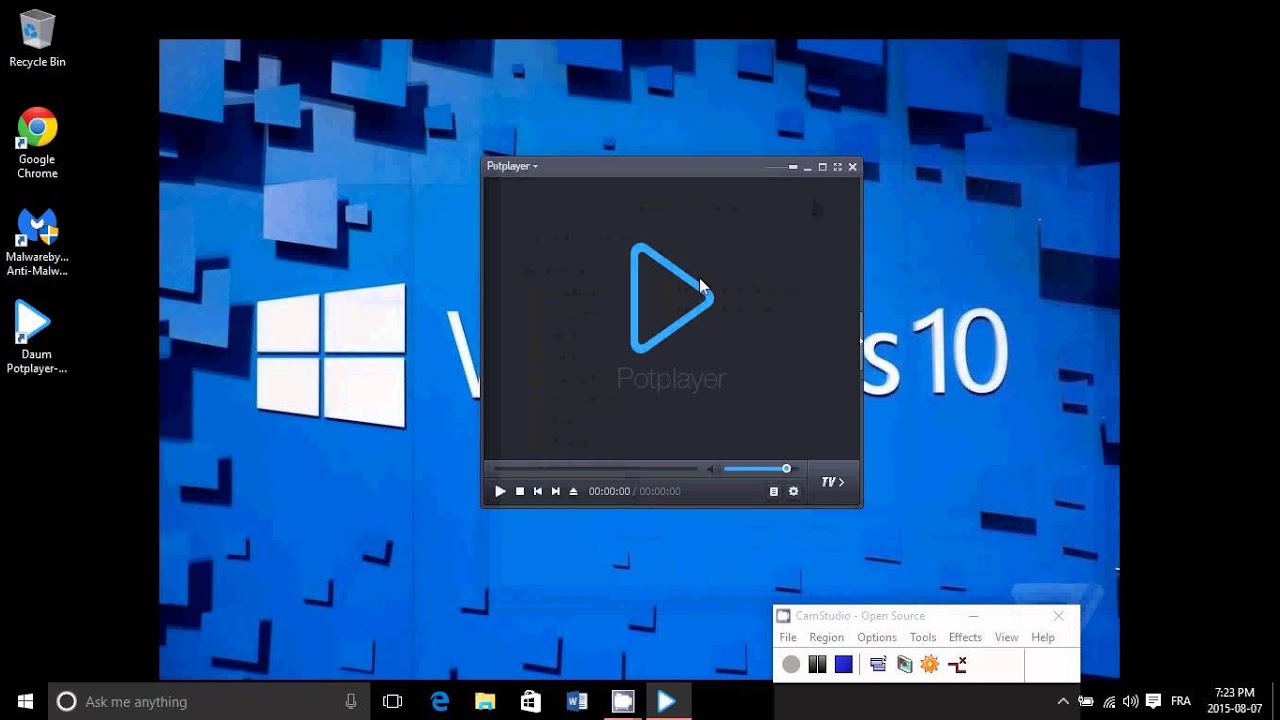This screenshot has width=1280, height=720.
Task: Launch Microsoft Edge from taskbar
Action: [x=440, y=701]
